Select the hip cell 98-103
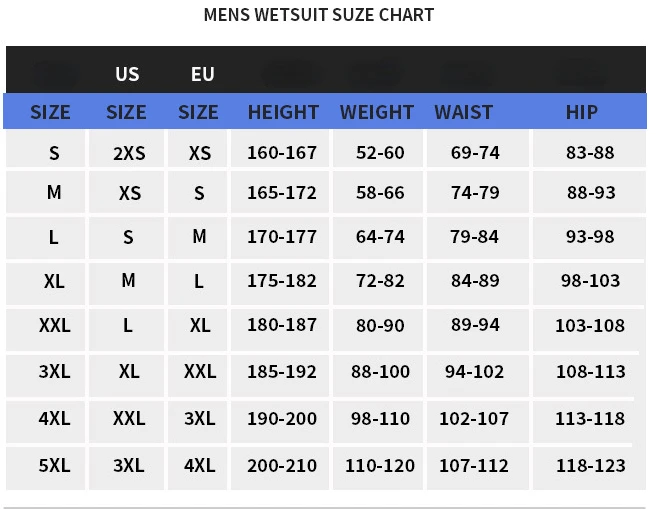The image size is (659, 509). tap(590, 281)
